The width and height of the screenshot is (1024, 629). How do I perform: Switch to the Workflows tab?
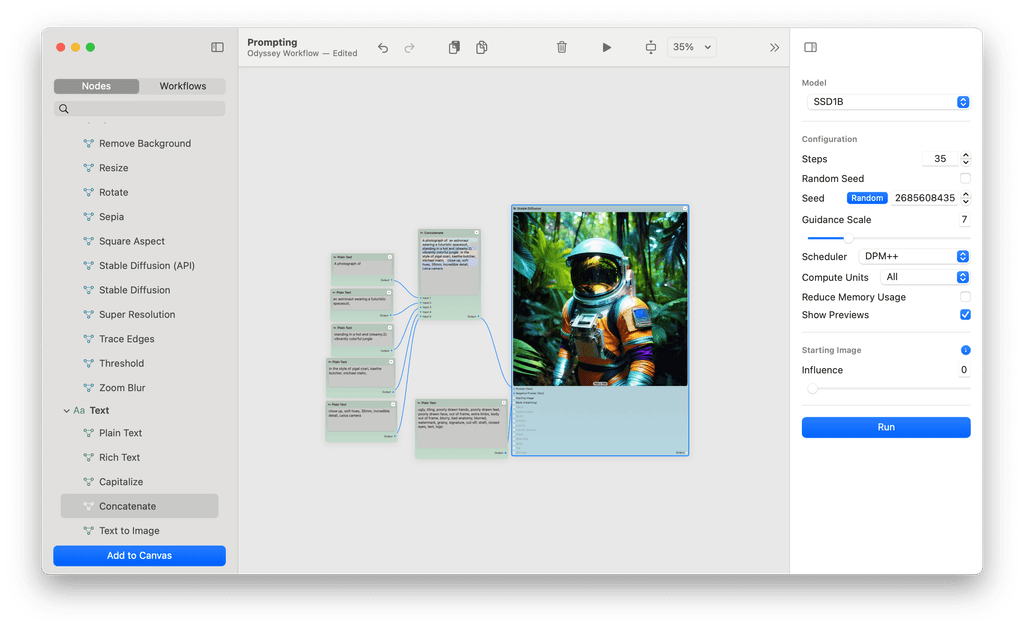tap(183, 86)
